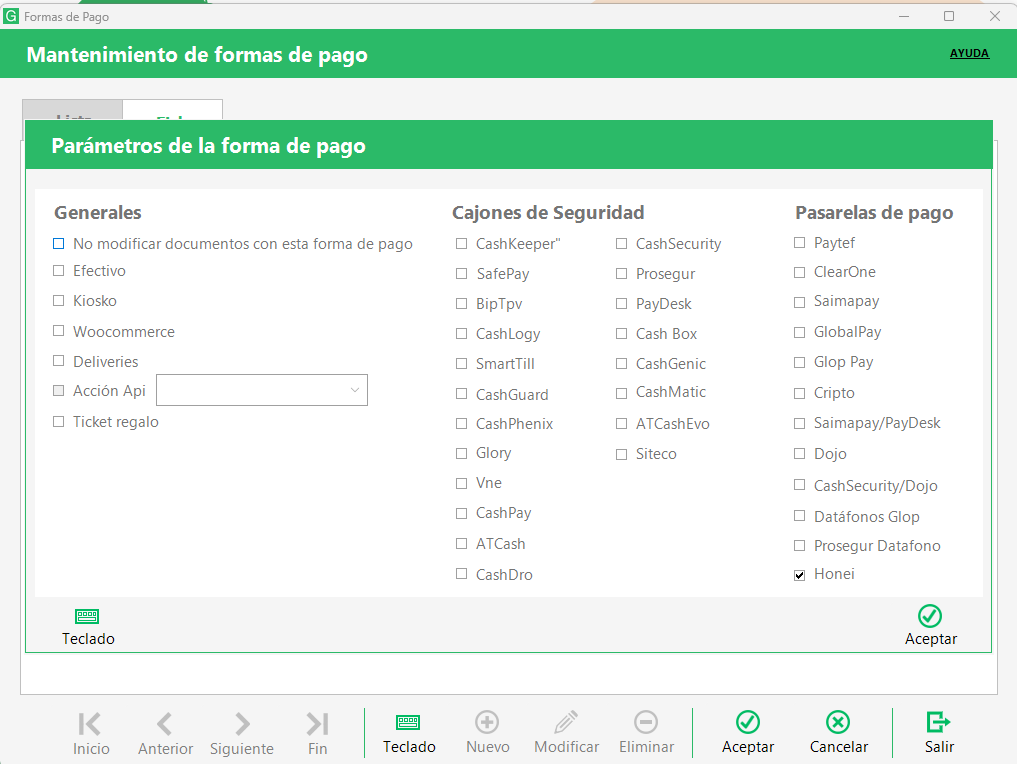Check the Glop Pay gateway option

pyautogui.click(x=799, y=362)
